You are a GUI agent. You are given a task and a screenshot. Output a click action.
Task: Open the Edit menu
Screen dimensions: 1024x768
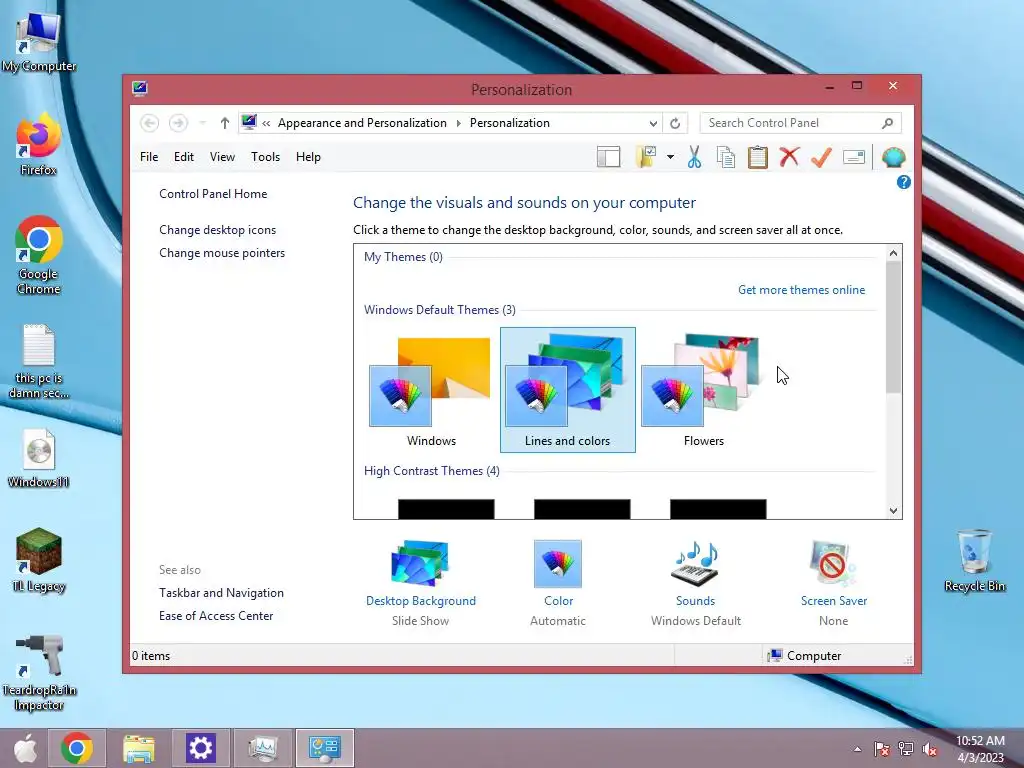point(184,157)
